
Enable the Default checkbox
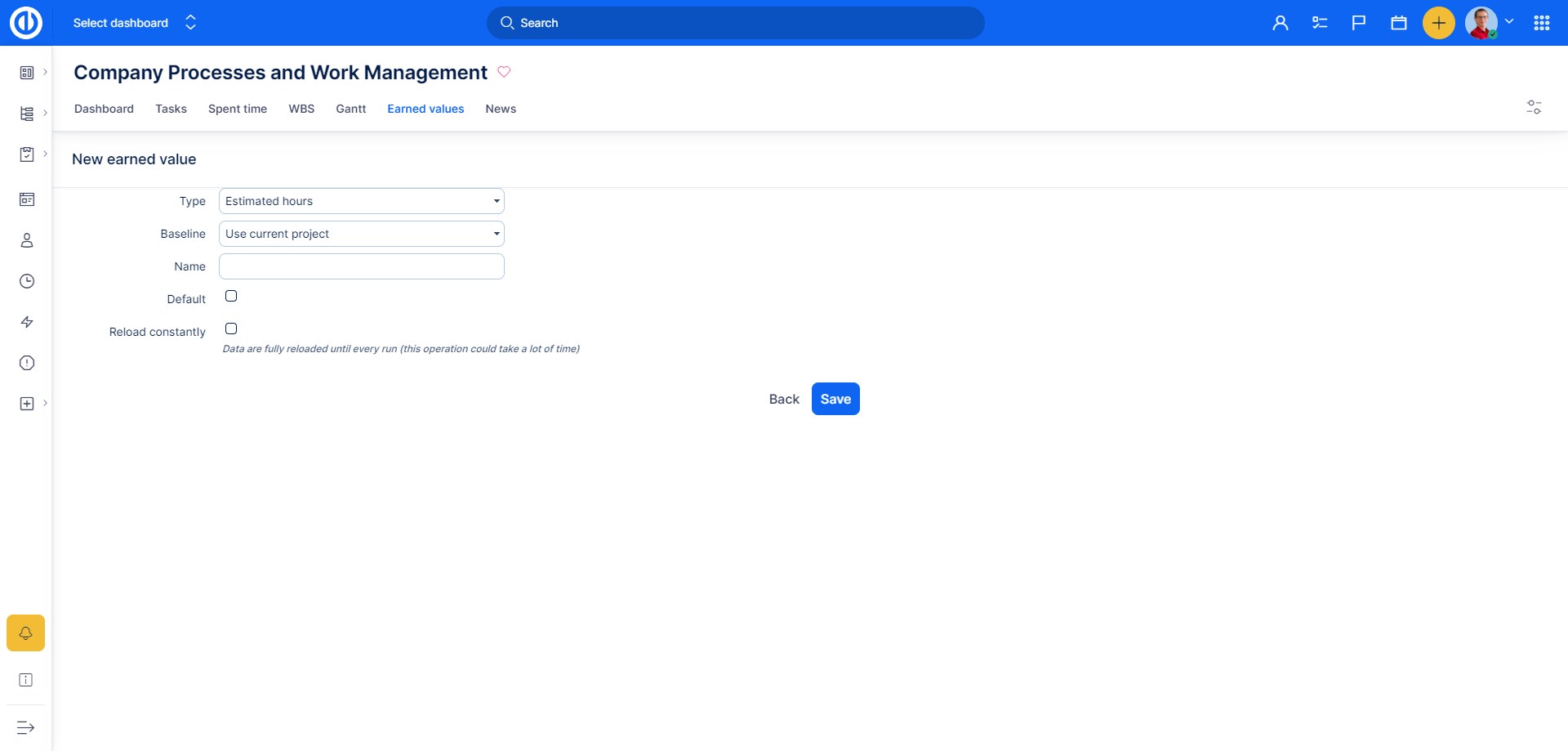pyautogui.click(x=231, y=296)
